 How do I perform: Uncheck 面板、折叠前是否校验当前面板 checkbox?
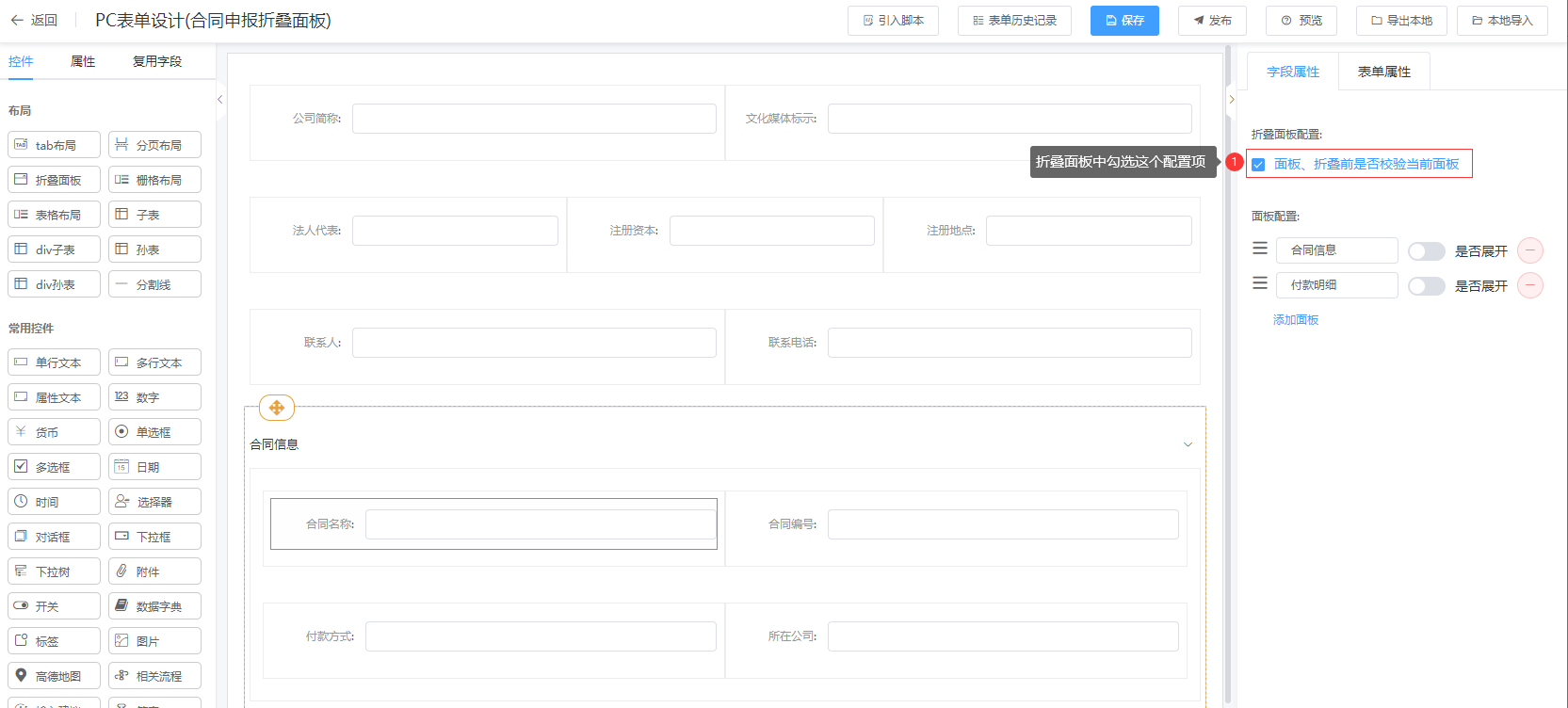pos(1258,165)
